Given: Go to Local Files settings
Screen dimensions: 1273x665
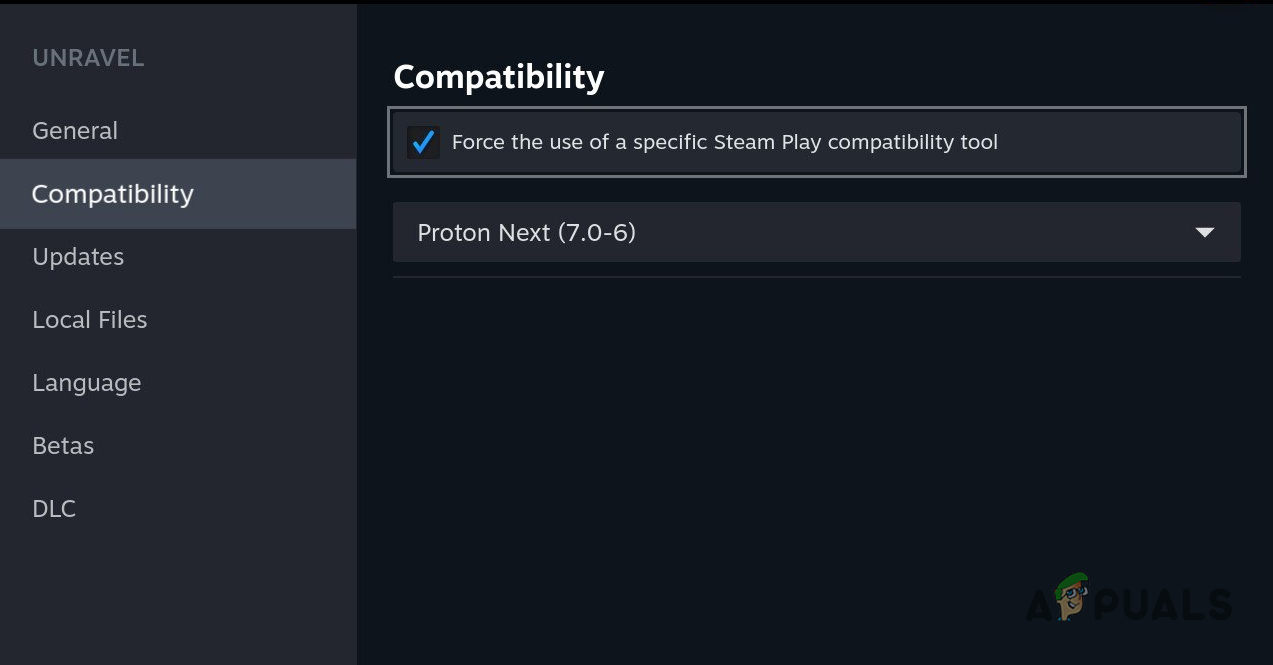Looking at the screenshot, I should click(x=89, y=319).
